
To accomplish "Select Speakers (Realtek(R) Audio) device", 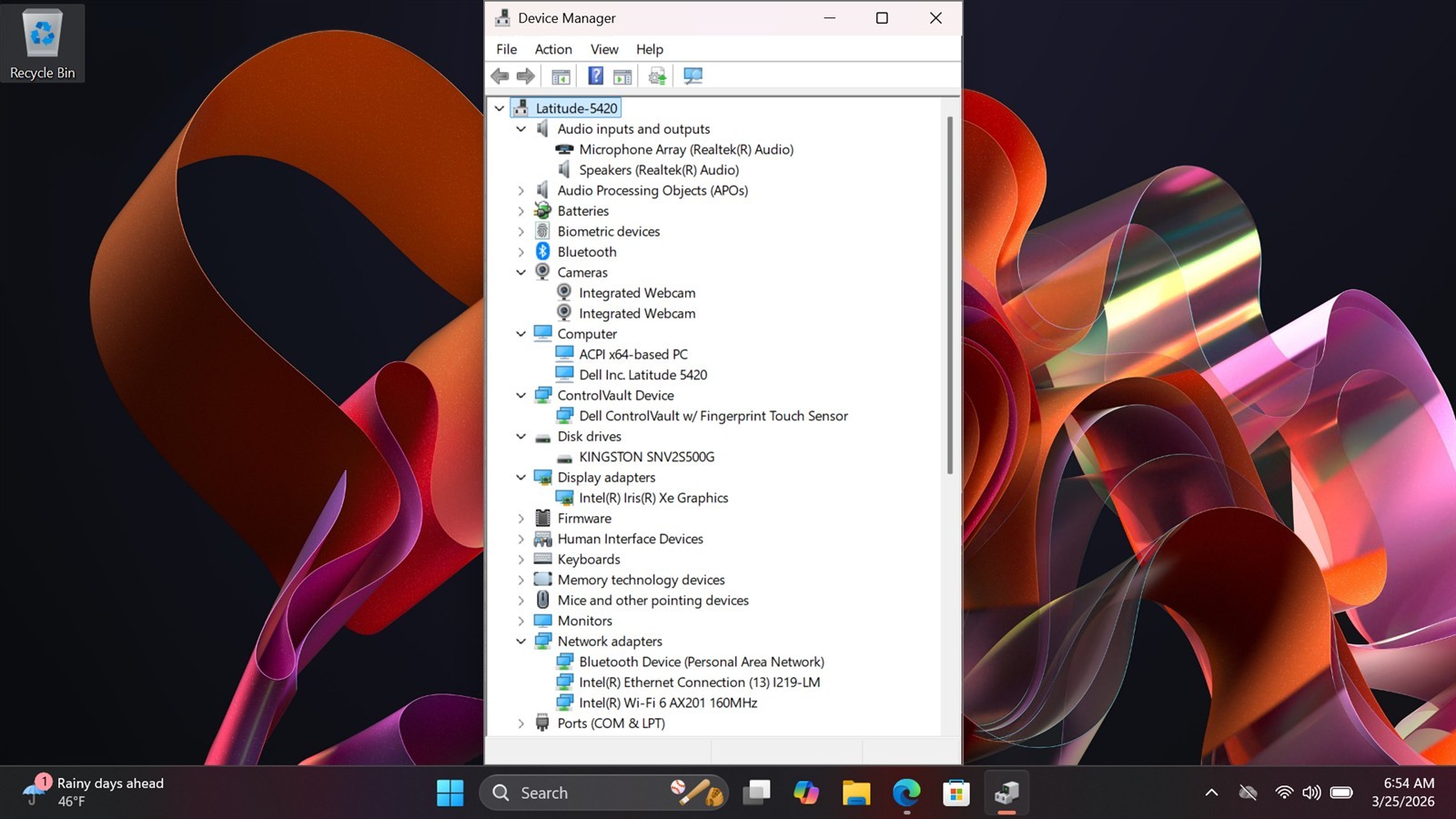I will (659, 170).
